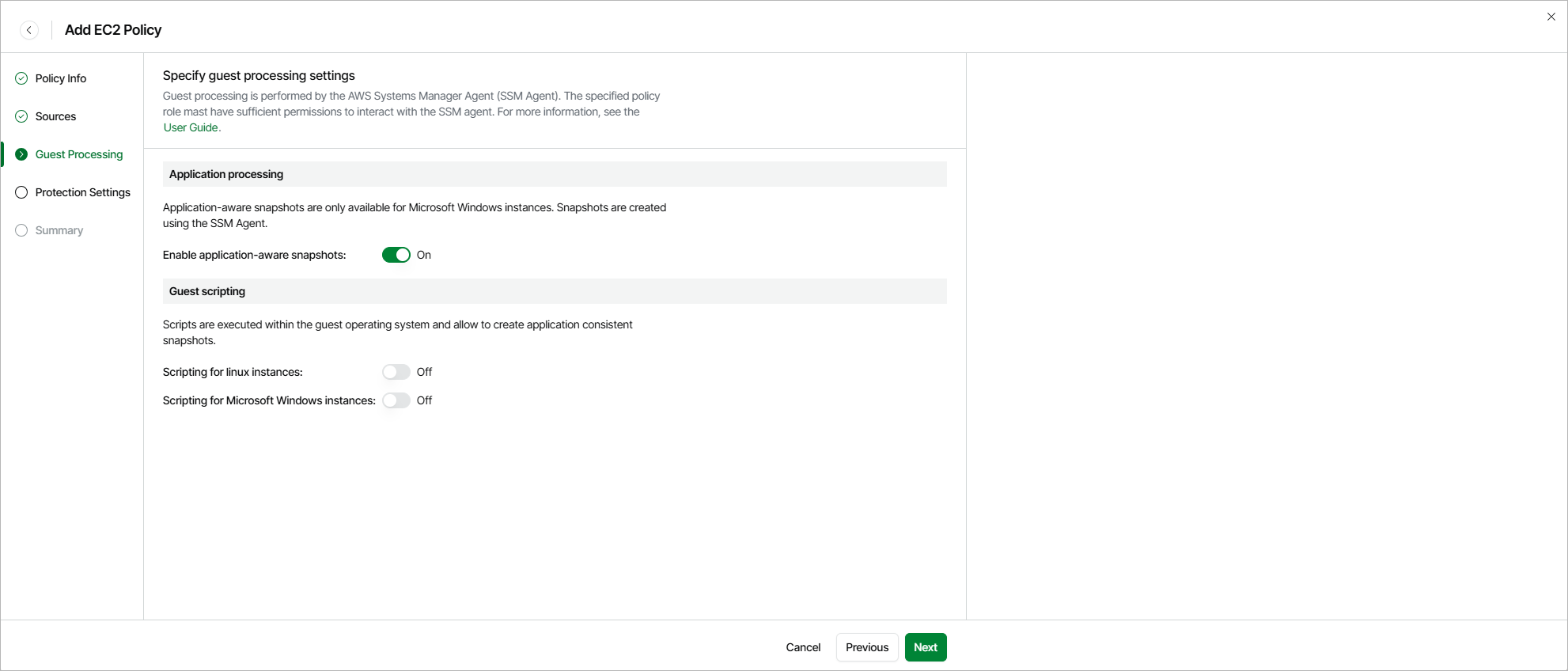Viewport: 1568px width, 671px height.
Task: Open the User Guide link
Action: tap(191, 127)
